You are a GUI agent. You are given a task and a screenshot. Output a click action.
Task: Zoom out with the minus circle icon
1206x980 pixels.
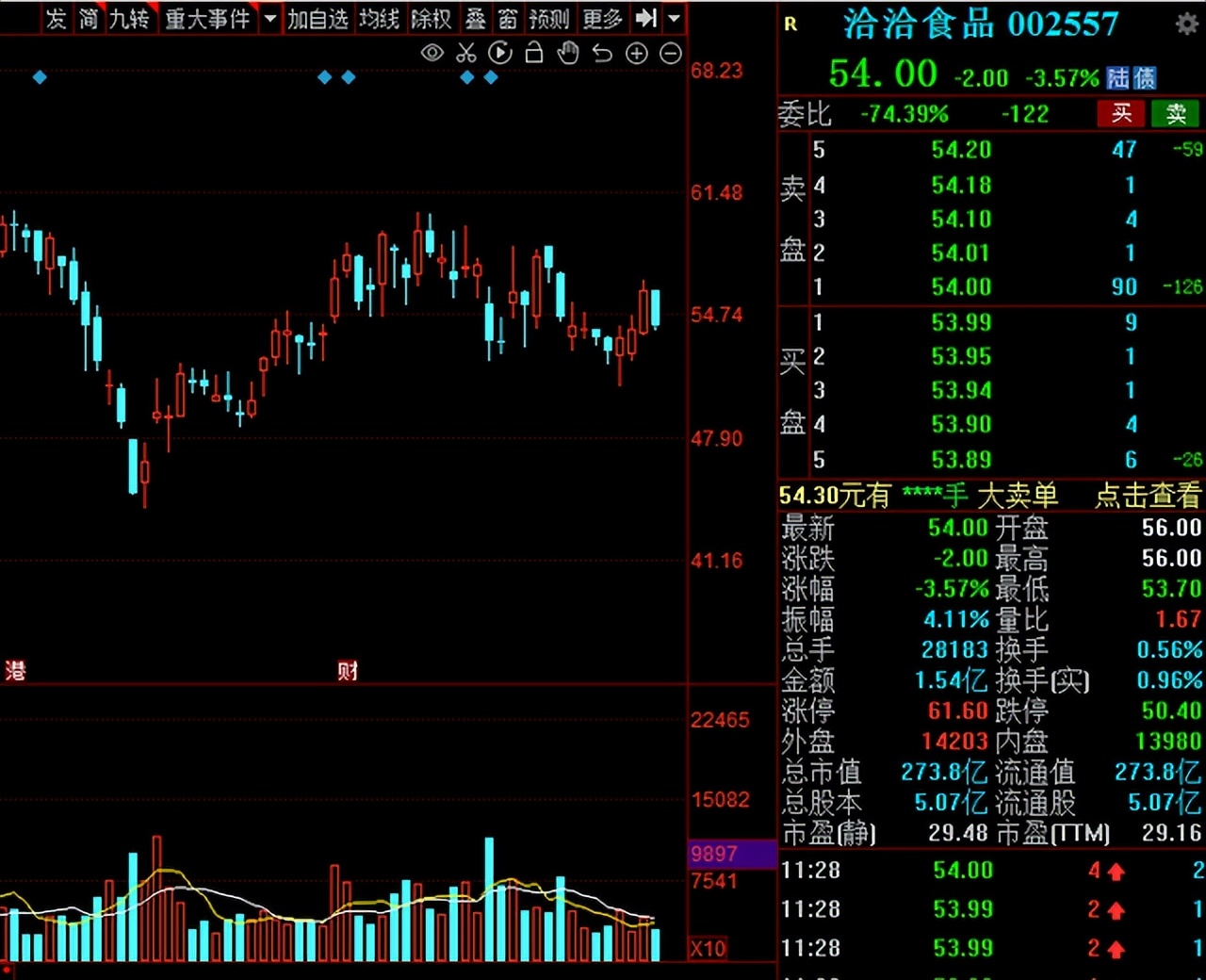point(671,54)
